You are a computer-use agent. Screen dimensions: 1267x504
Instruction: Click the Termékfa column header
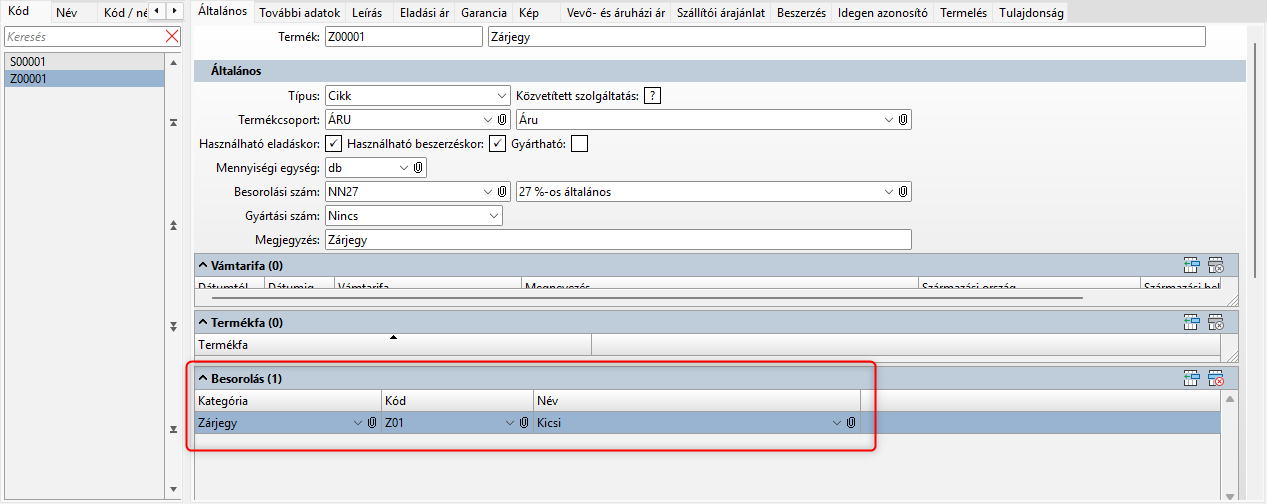point(393,345)
